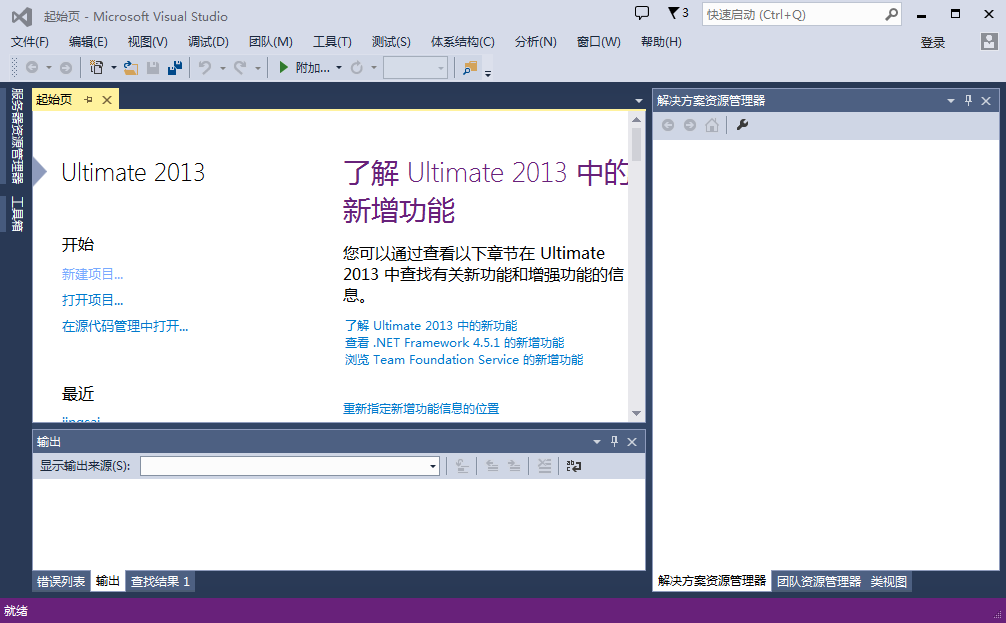Screen dimensions: 1006x623
Task: Open the 工具(T) menu
Action: point(332,42)
